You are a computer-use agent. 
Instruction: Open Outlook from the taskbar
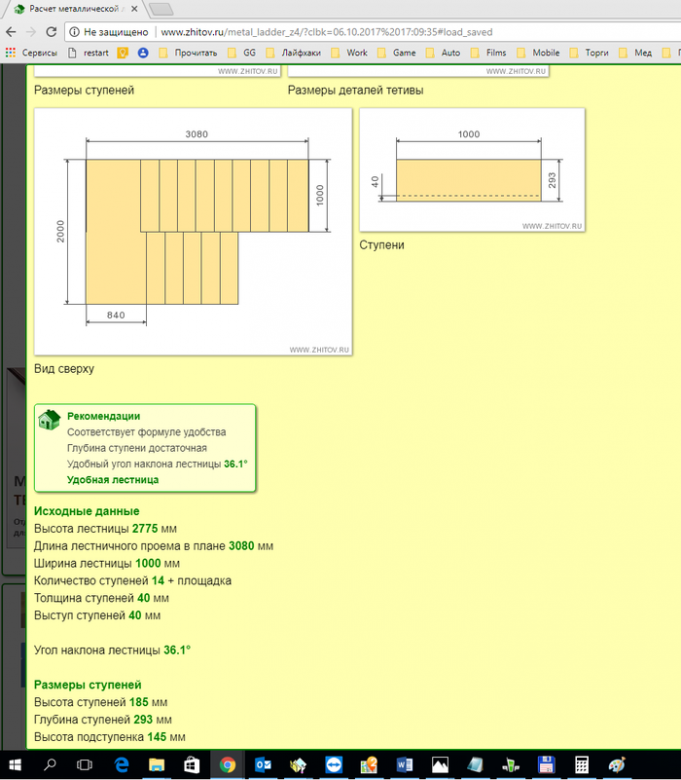[264, 765]
